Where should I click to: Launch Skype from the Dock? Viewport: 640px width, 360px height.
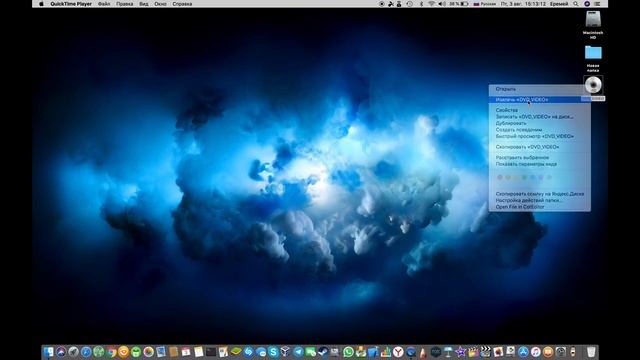coord(273,352)
